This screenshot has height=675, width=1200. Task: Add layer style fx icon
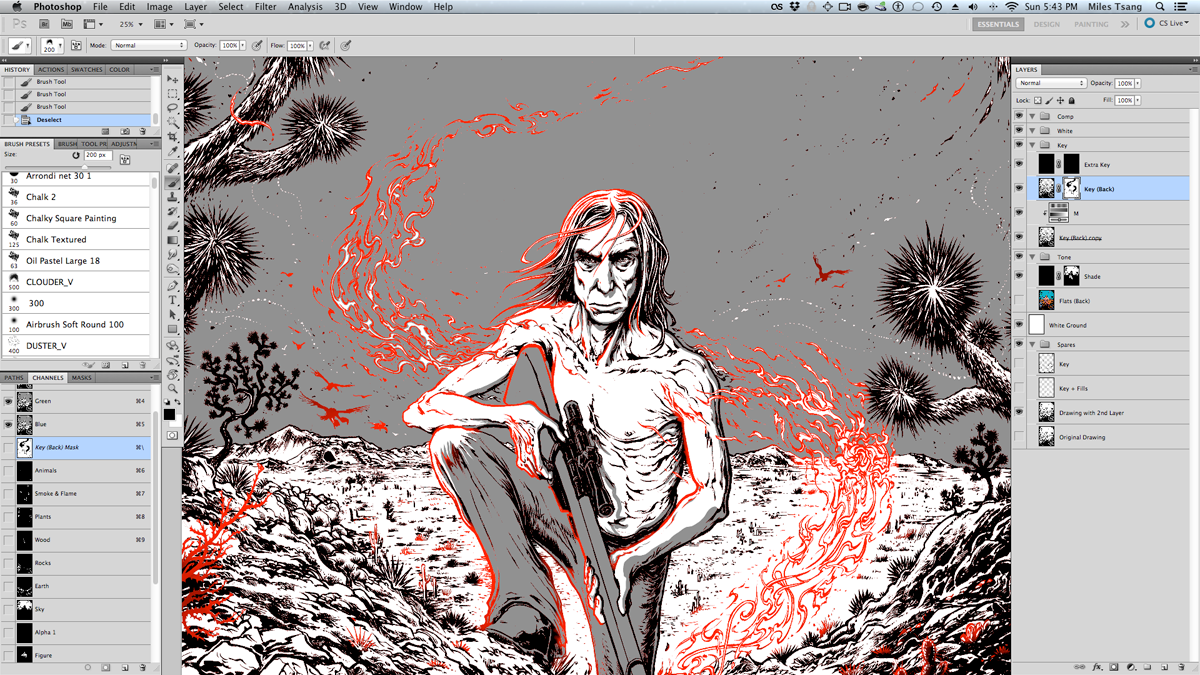tap(1097, 666)
